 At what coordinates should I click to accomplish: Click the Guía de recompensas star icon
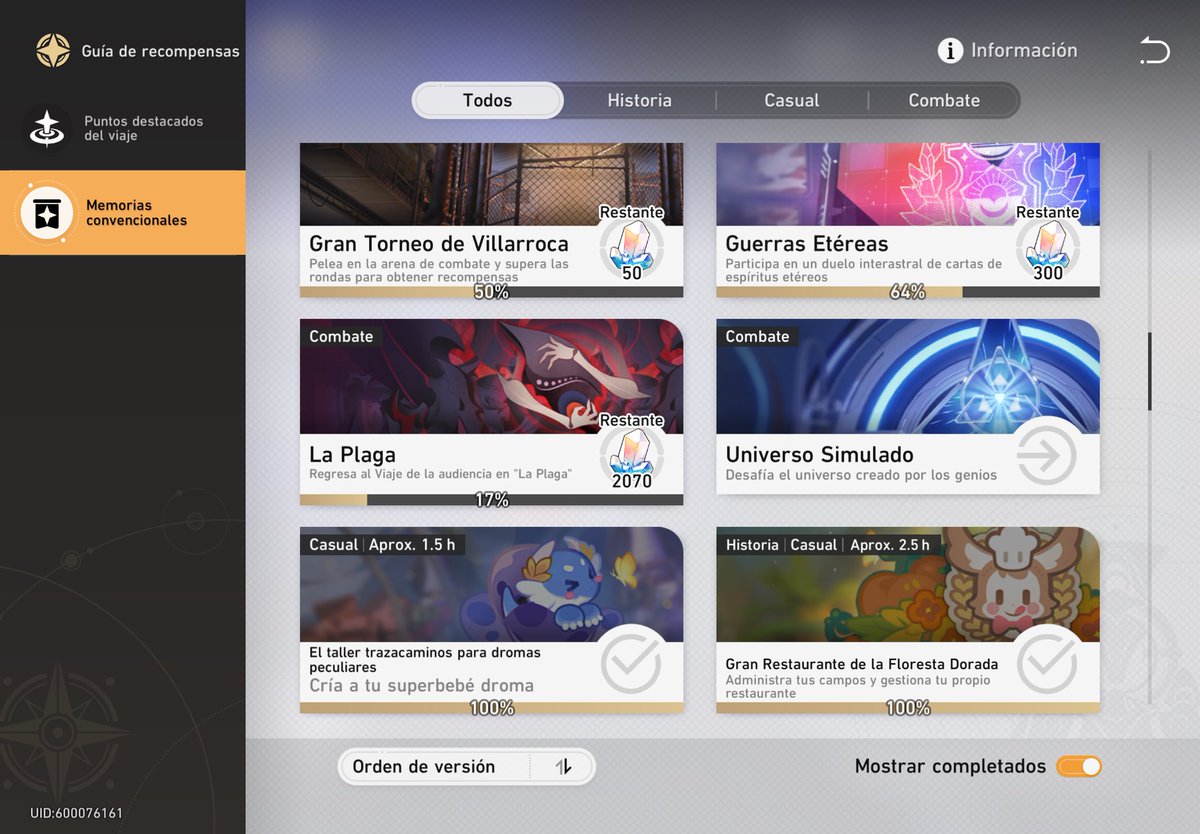(53, 50)
